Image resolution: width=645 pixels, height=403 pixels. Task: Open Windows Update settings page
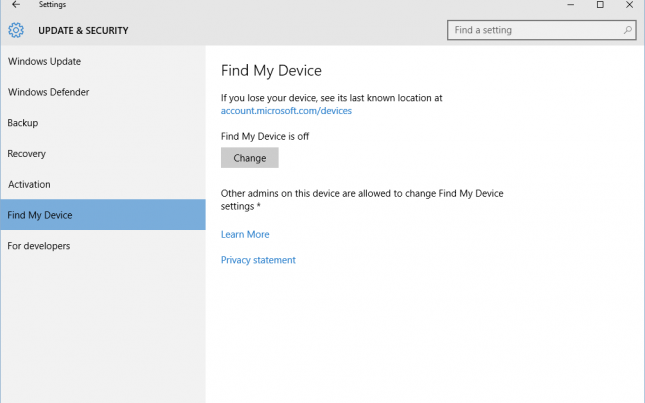pyautogui.click(x=45, y=62)
